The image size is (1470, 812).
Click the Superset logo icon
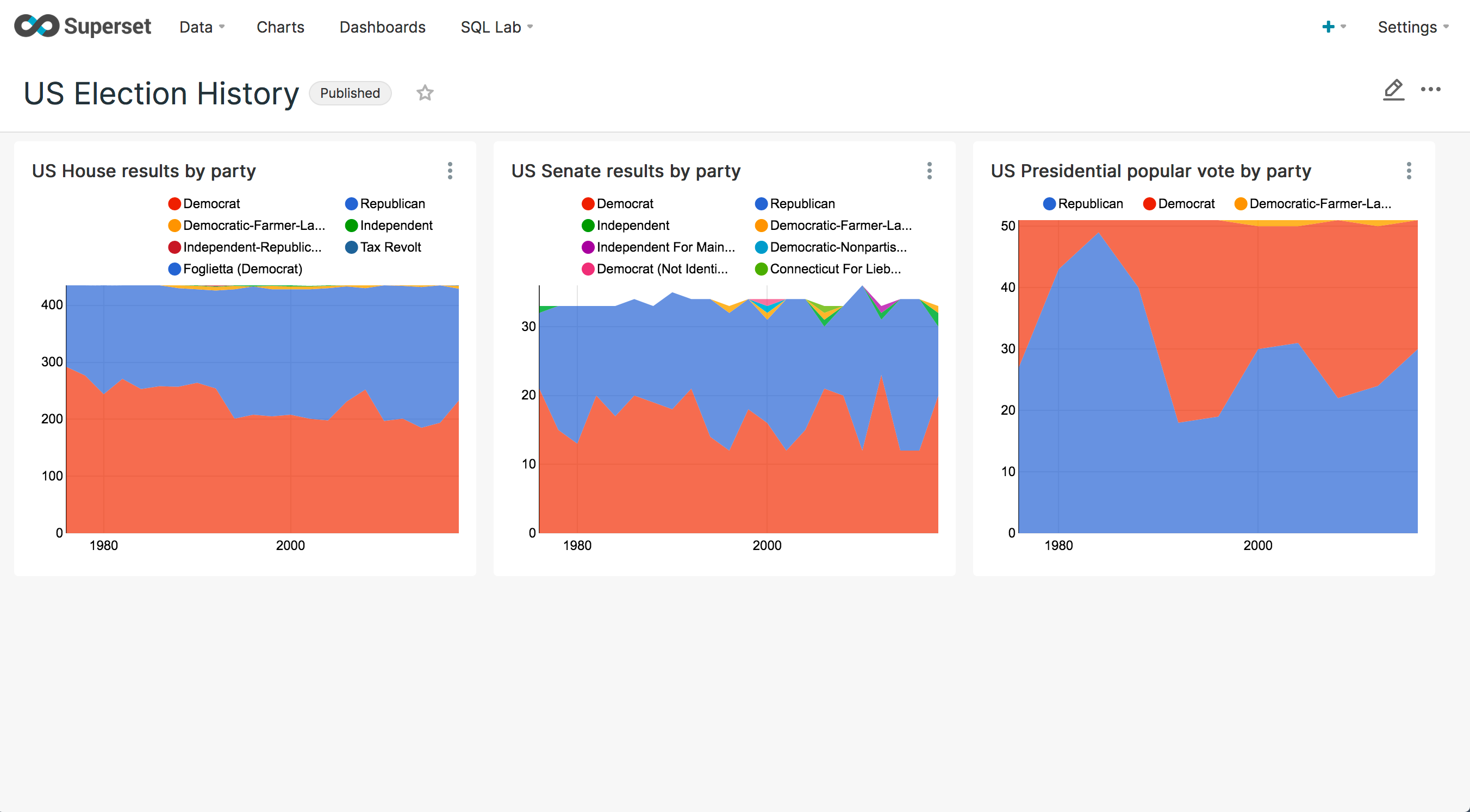click(x=36, y=26)
